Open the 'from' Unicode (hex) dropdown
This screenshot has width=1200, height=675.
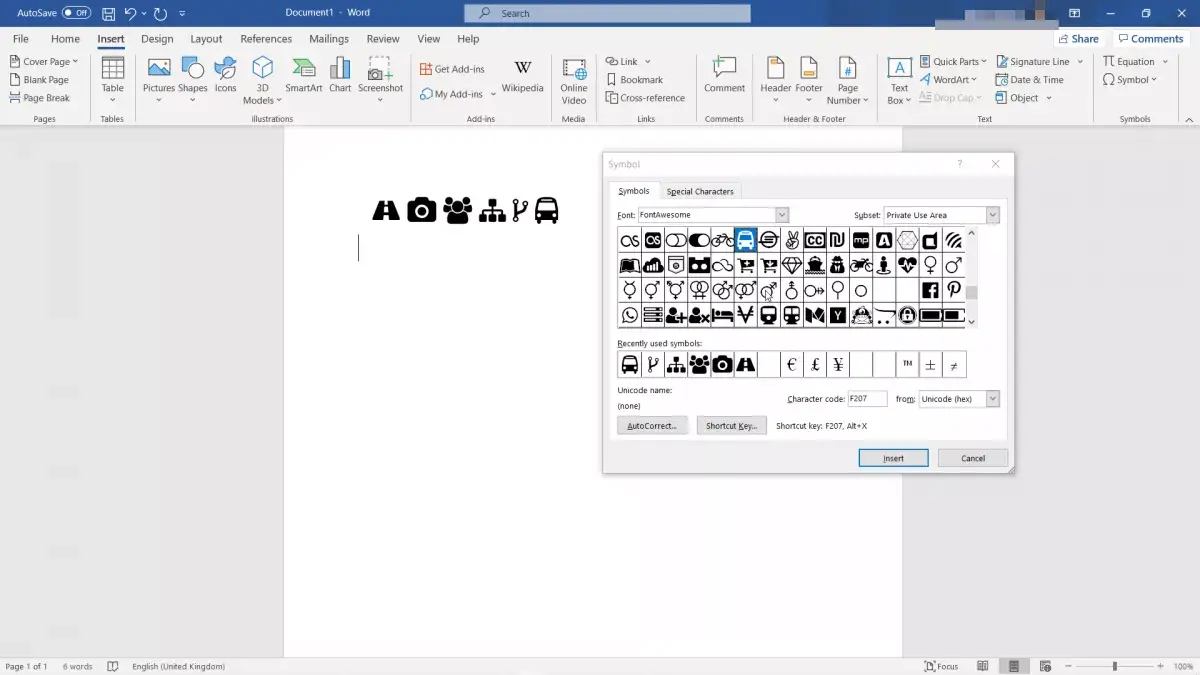pos(993,399)
